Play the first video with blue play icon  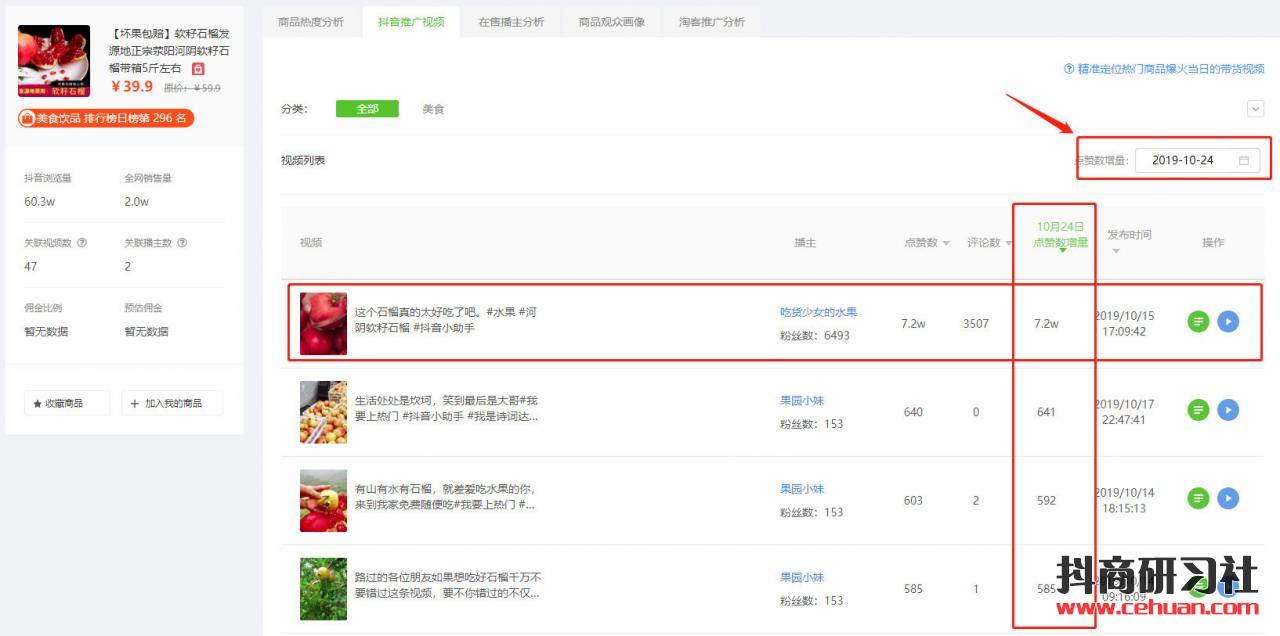tap(1228, 322)
